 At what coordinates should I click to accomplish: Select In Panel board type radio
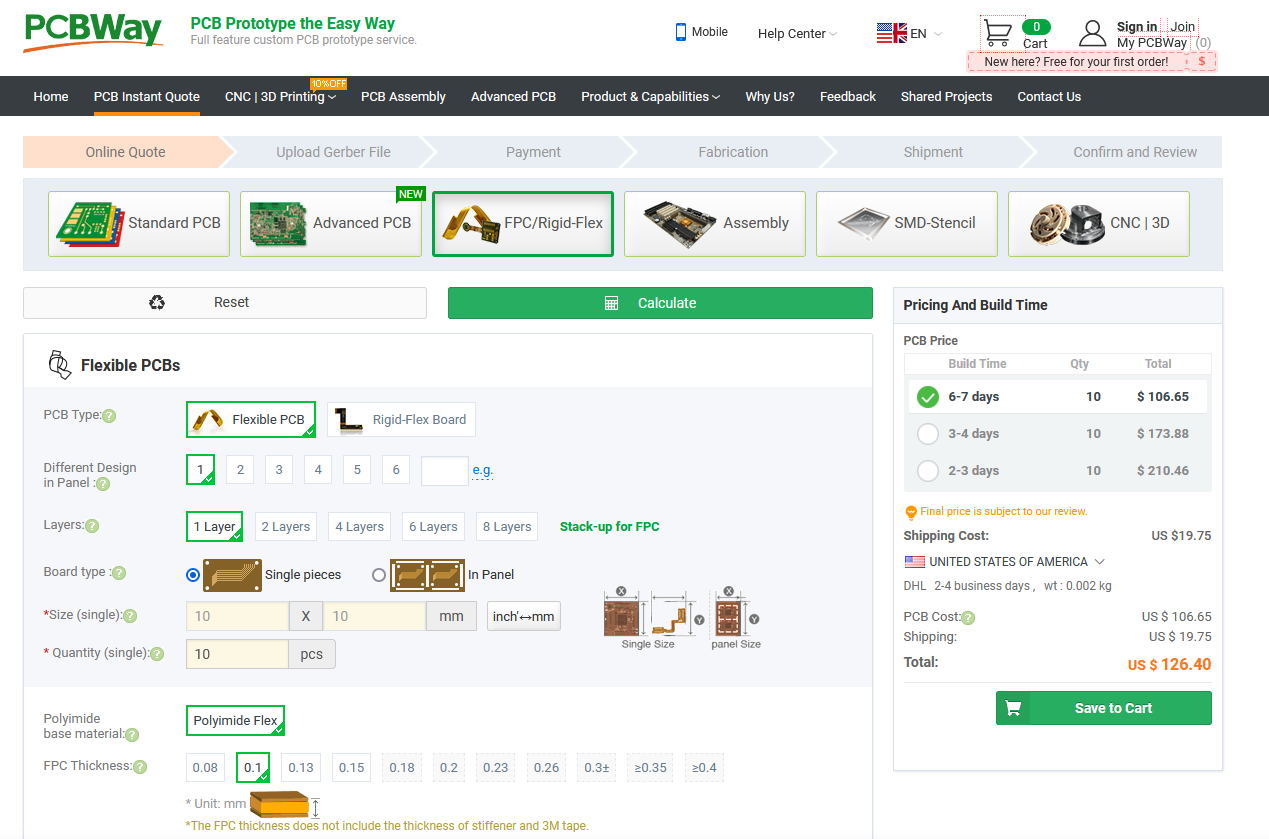coord(379,575)
